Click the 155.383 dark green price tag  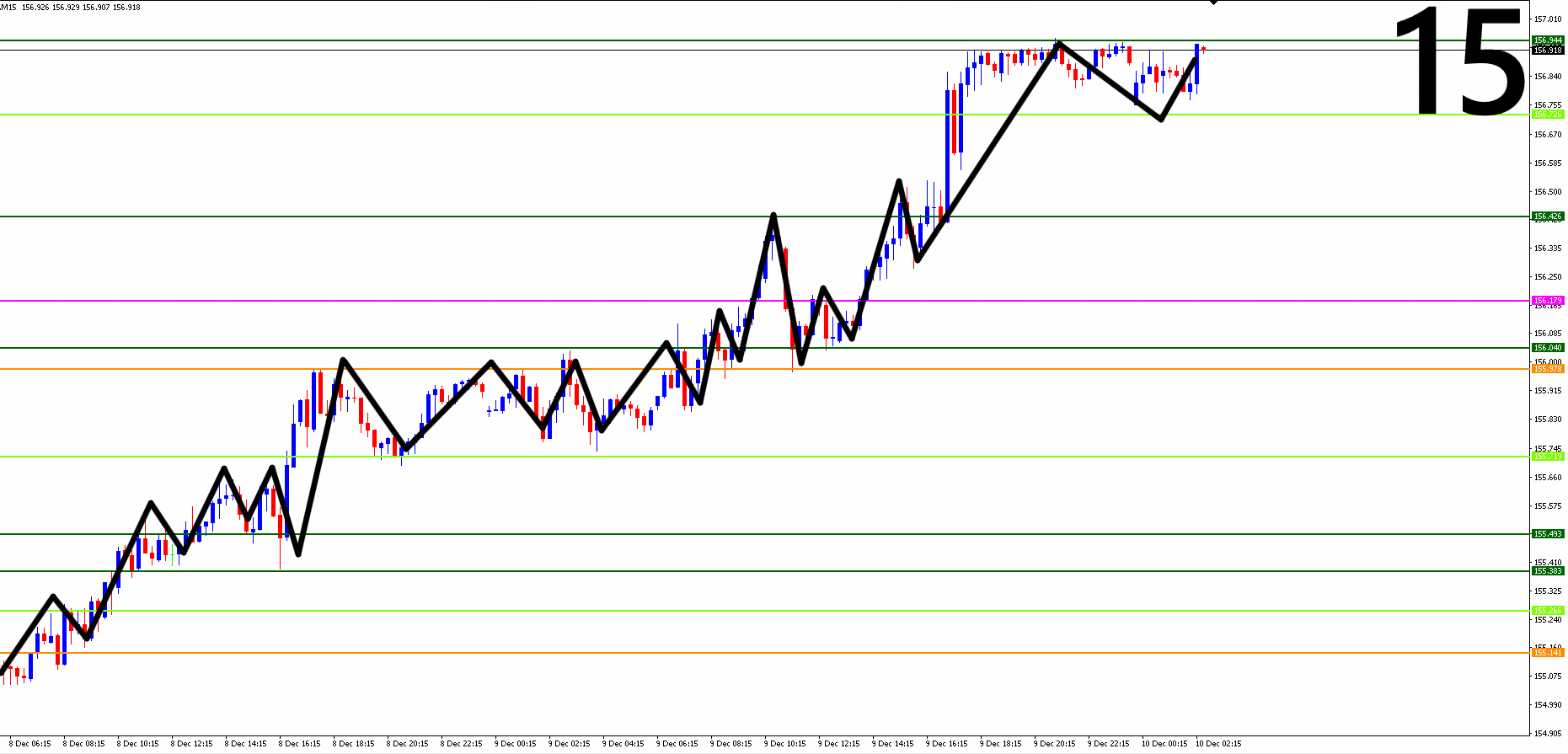tap(1548, 571)
